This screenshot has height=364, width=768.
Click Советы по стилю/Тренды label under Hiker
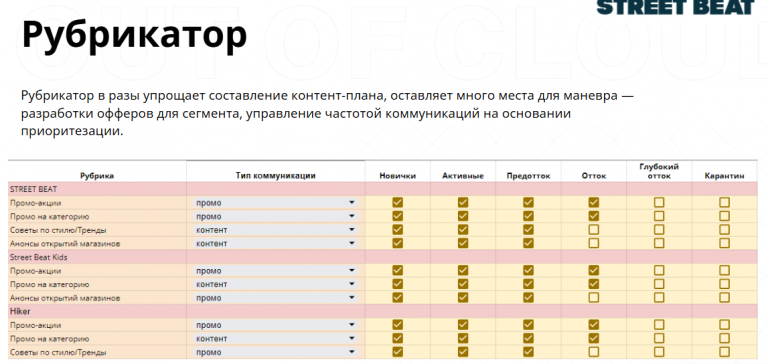[58, 352]
